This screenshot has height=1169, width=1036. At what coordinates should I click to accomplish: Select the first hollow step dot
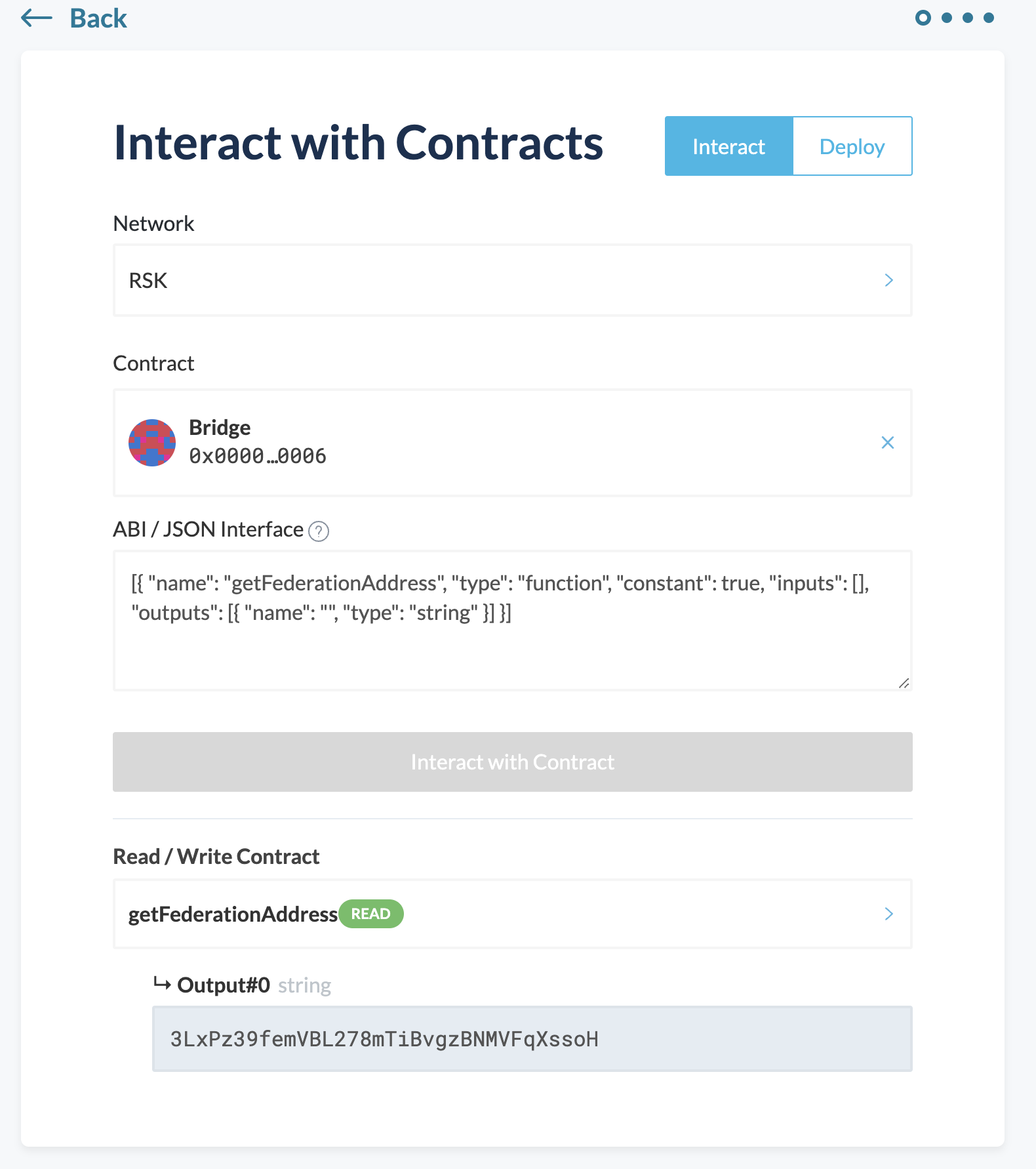(x=923, y=18)
